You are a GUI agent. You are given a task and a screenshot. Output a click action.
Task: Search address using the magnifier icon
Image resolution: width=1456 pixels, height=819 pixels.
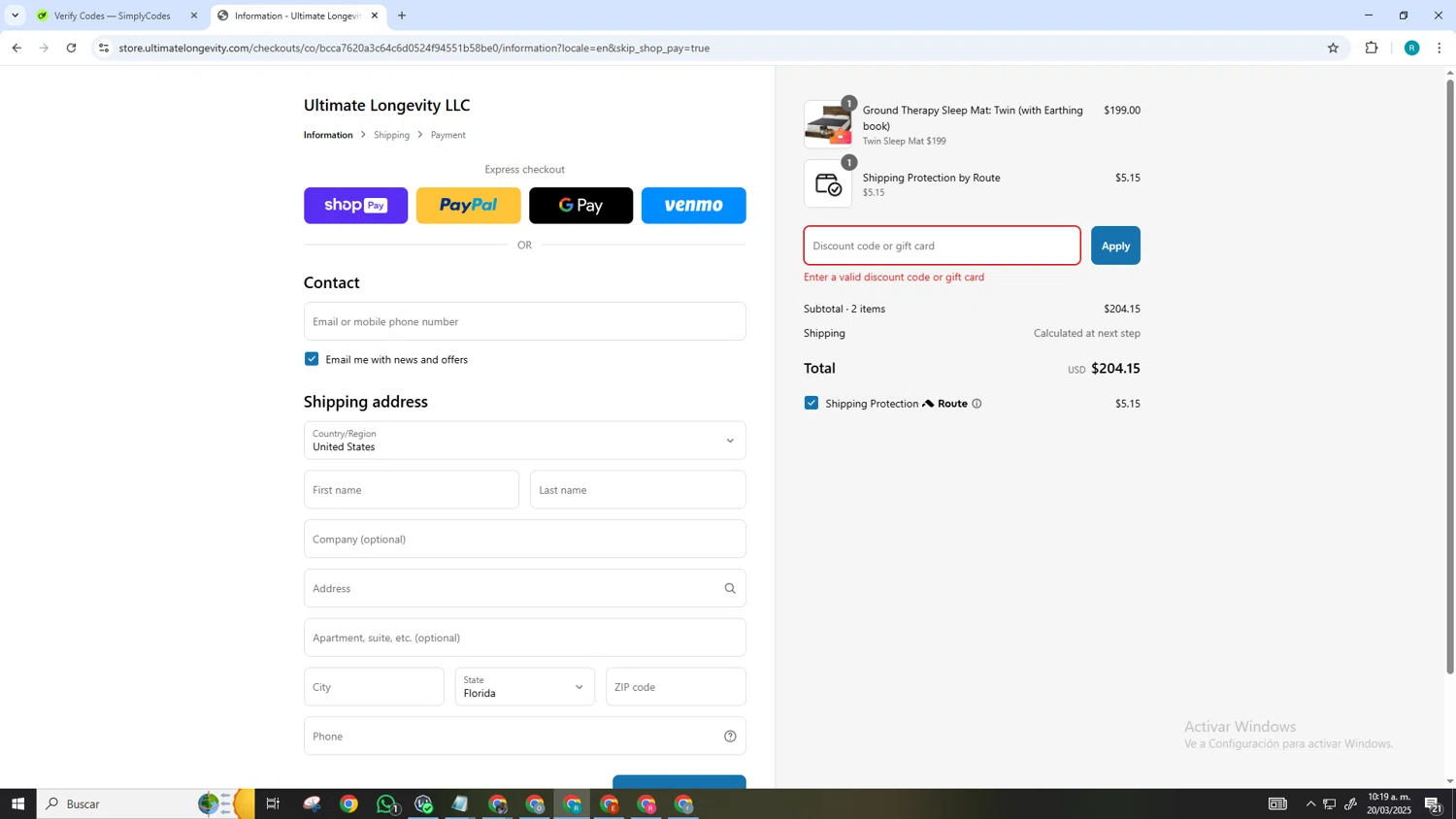pos(730,588)
